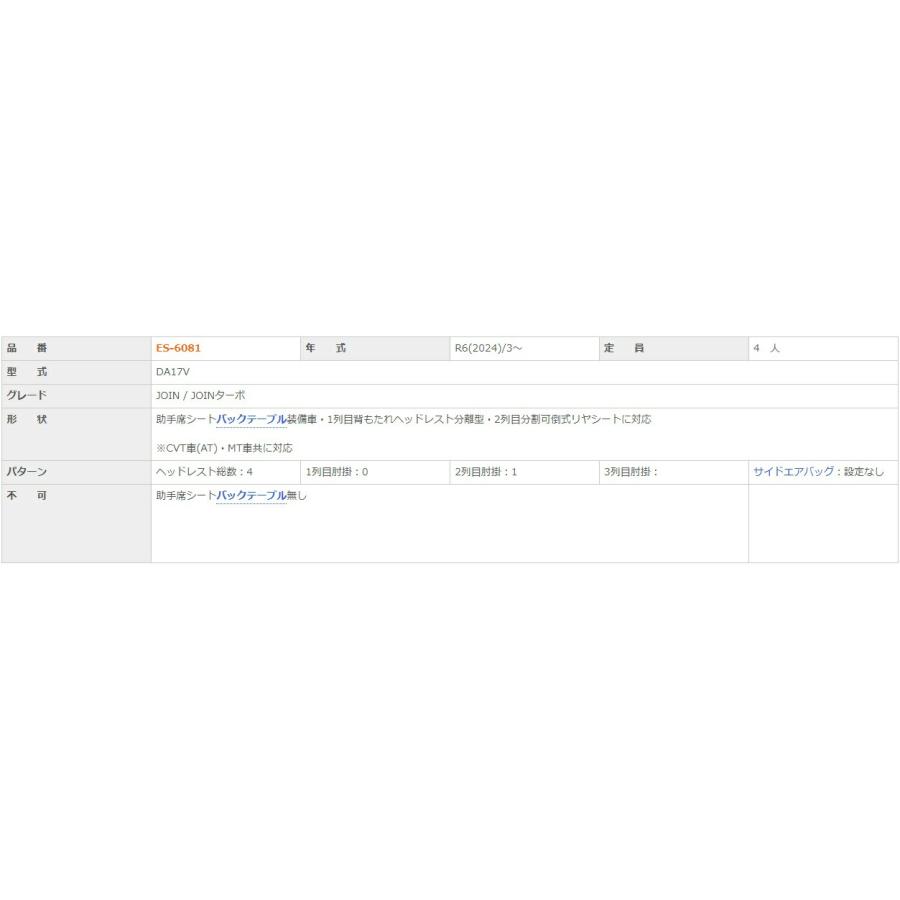The width and height of the screenshot is (900, 900).
Task: Select the パターン row label
Action: tap(27, 472)
